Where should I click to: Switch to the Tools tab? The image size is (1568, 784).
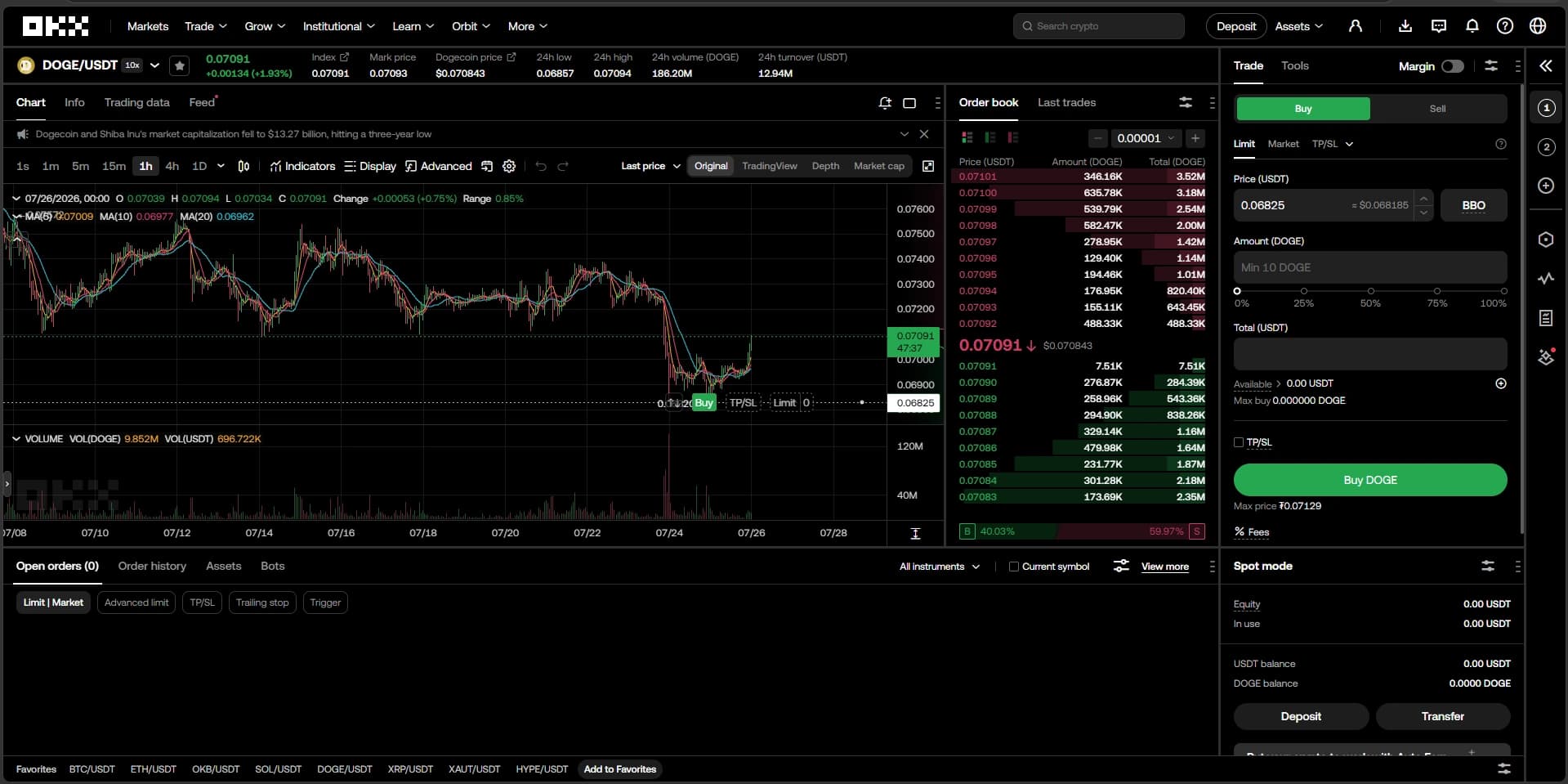pos(1294,65)
